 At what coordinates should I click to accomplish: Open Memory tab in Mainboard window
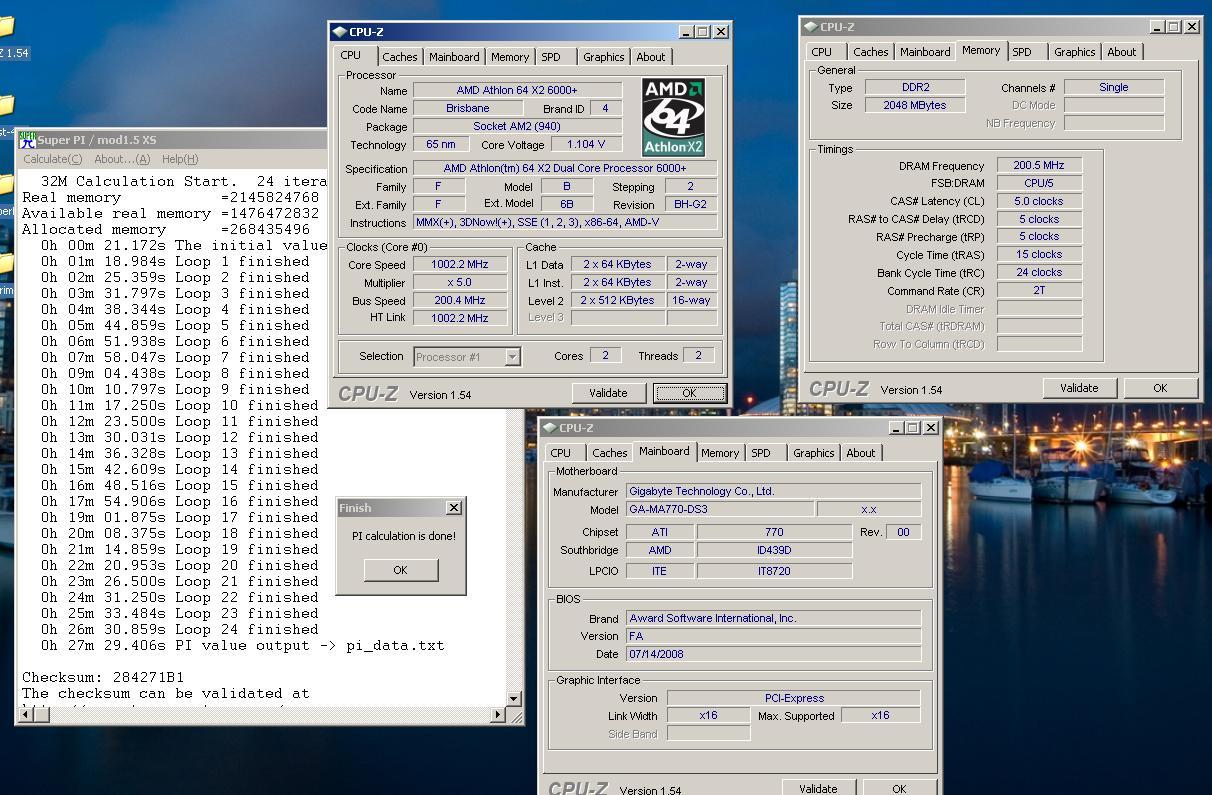pos(720,453)
